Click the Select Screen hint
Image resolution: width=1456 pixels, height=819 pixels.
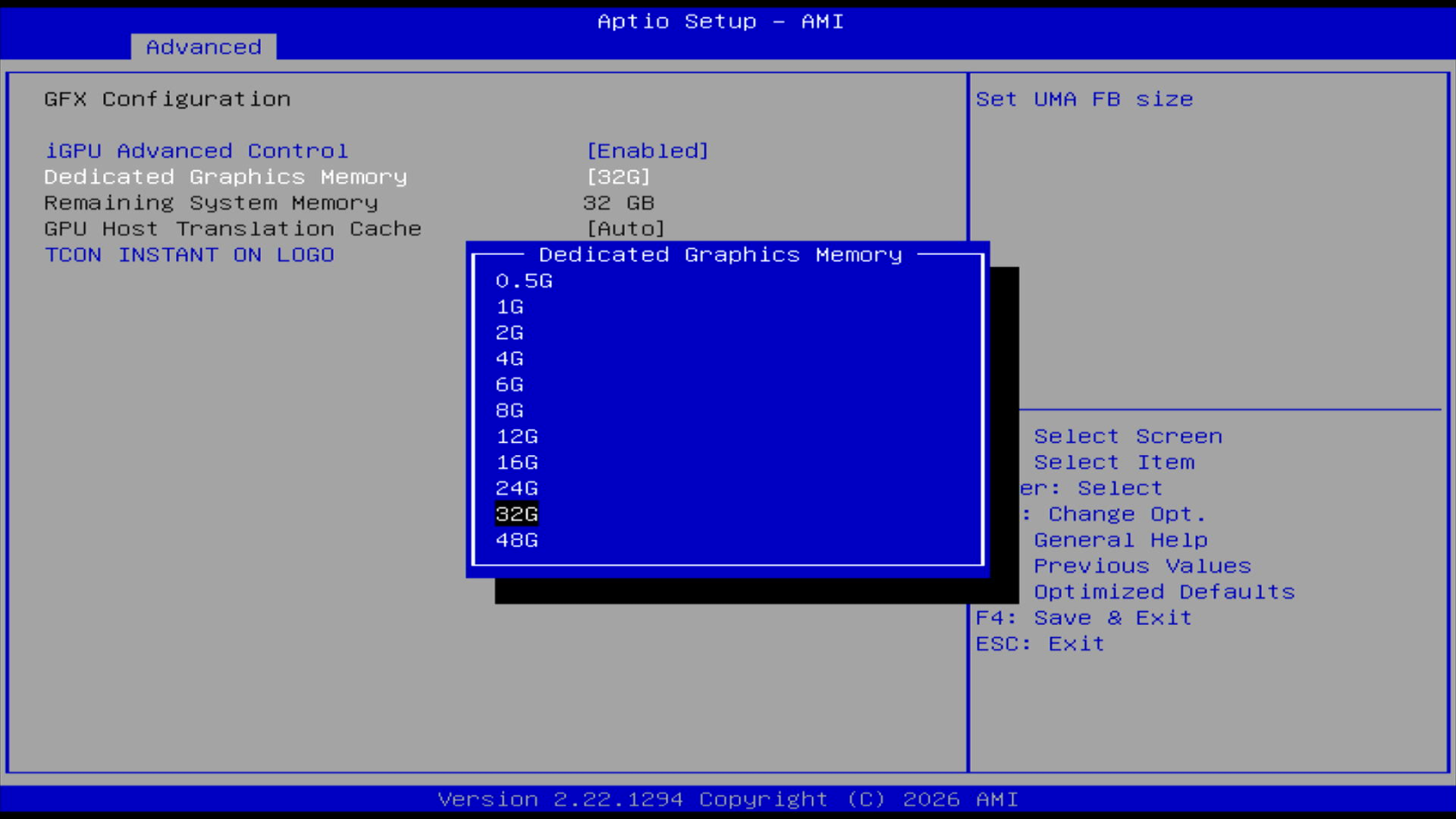tap(1128, 436)
